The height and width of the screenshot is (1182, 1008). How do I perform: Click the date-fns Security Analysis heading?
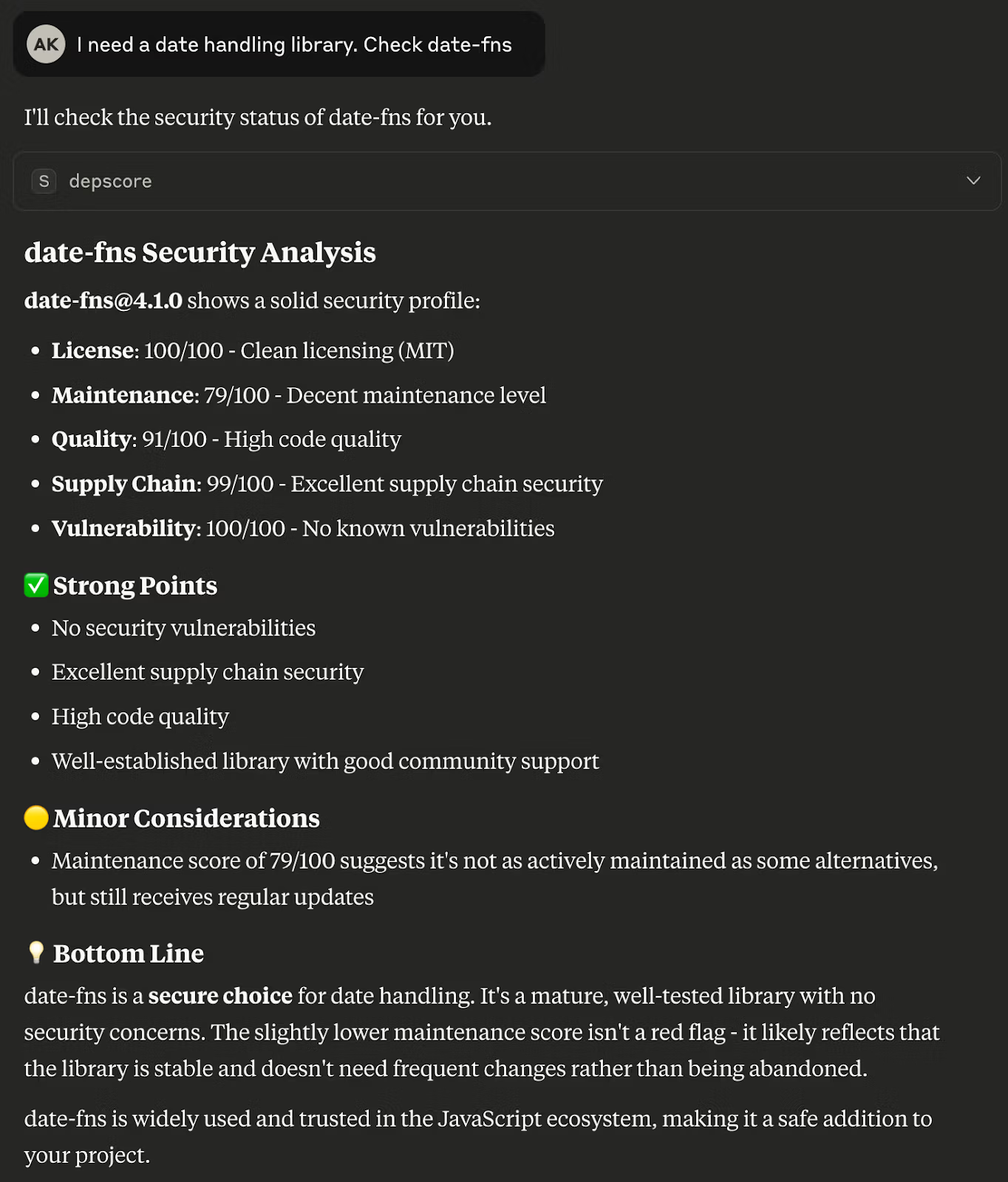point(200,253)
